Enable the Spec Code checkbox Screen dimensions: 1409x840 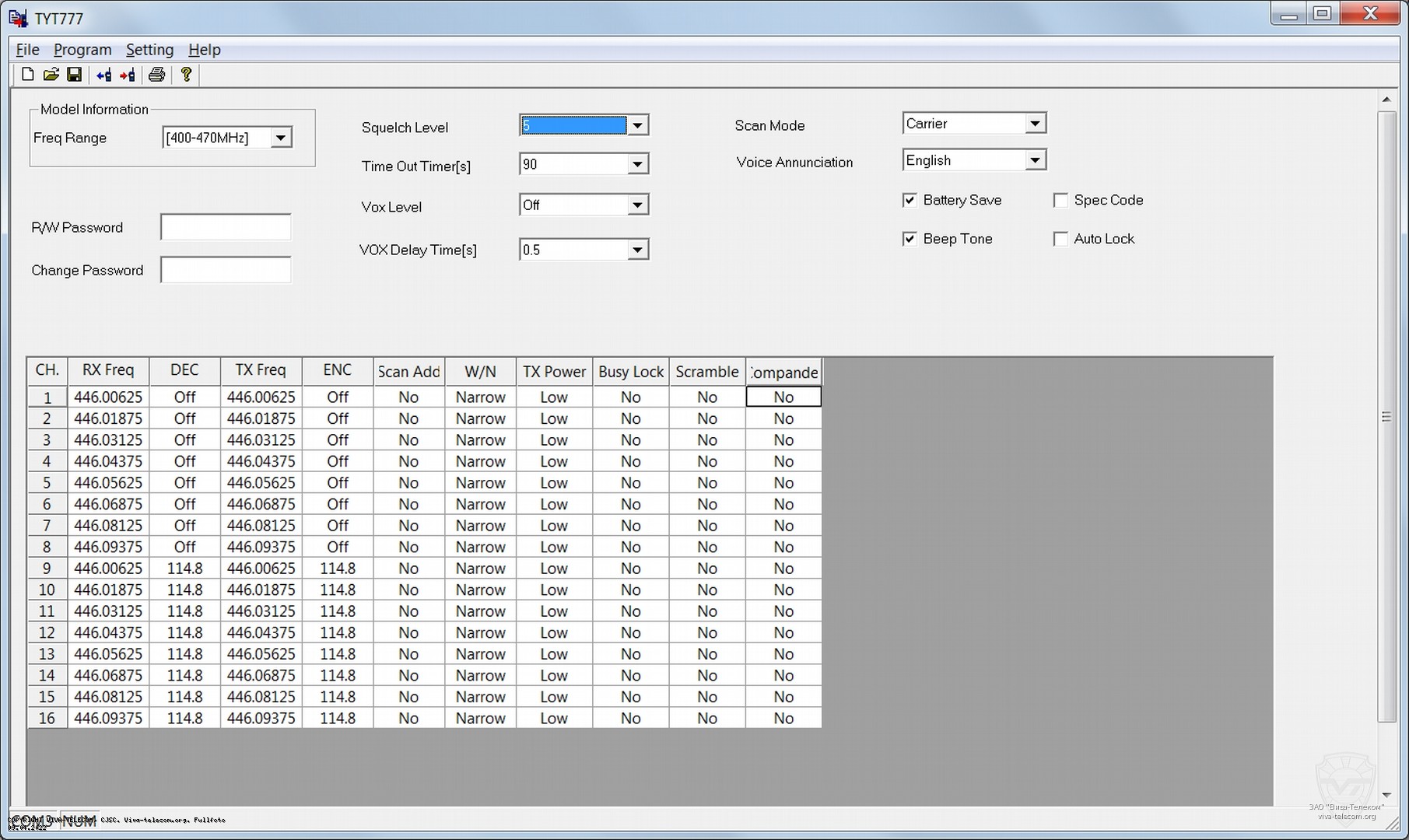click(x=1060, y=201)
